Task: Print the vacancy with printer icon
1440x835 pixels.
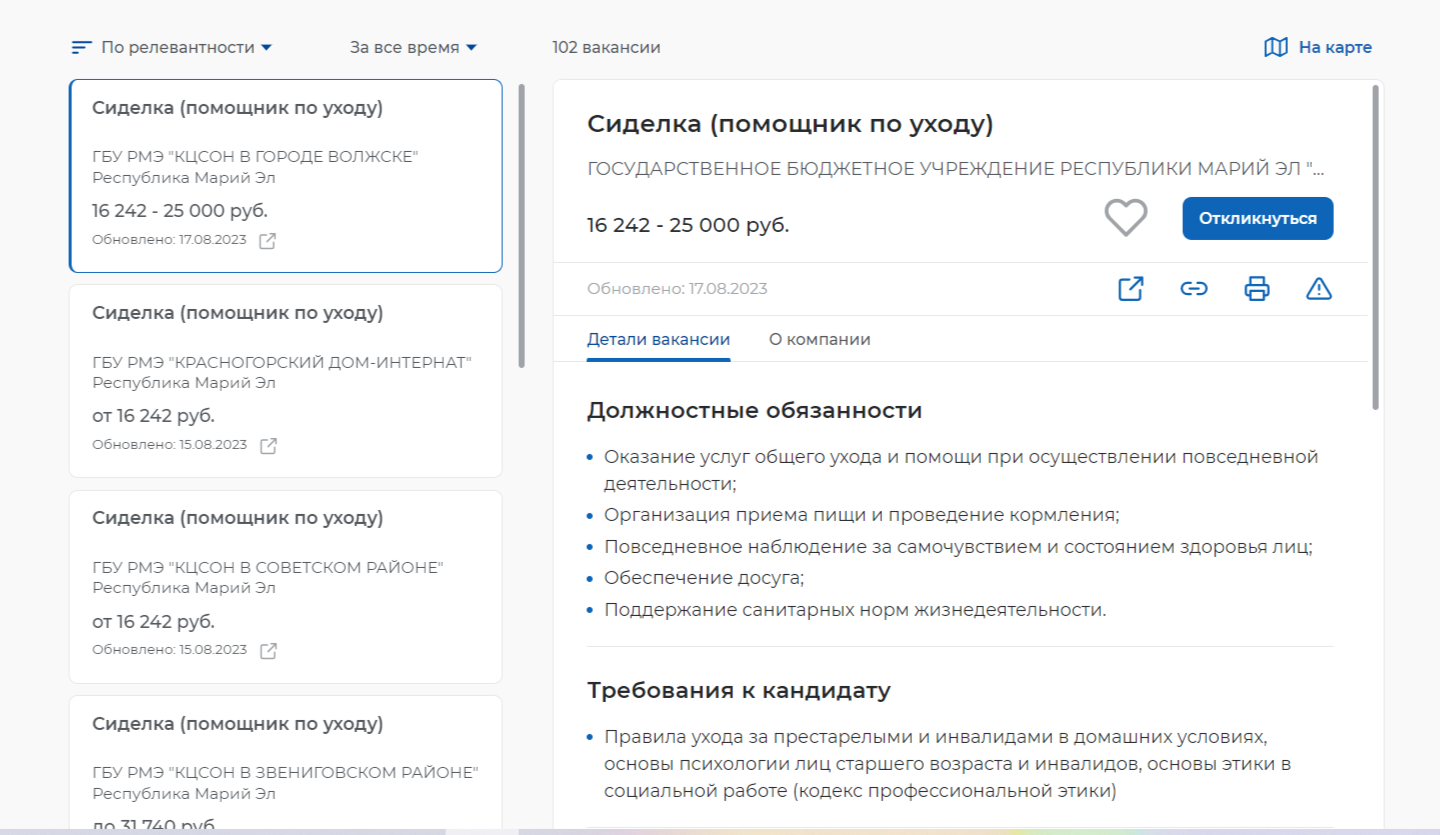Action: pos(1257,289)
